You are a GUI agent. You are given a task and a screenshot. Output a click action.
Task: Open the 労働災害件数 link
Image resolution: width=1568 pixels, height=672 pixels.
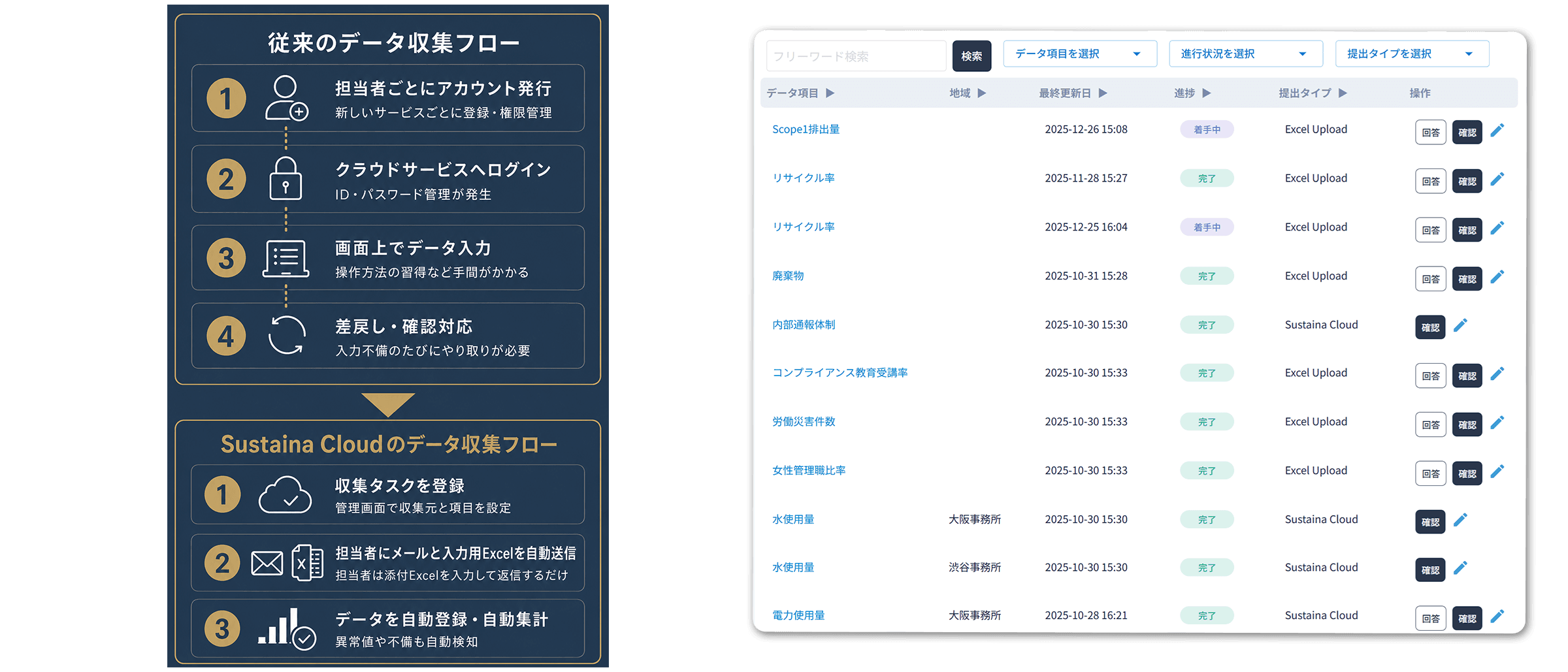(x=804, y=421)
